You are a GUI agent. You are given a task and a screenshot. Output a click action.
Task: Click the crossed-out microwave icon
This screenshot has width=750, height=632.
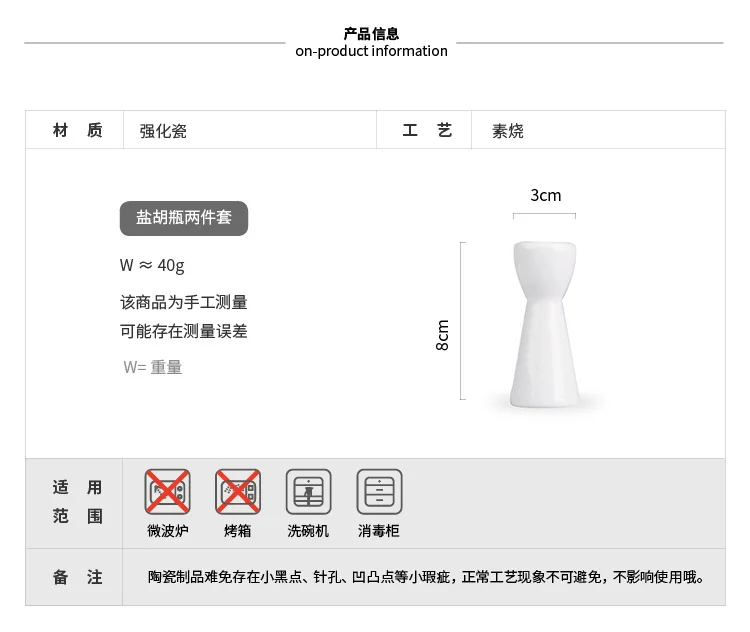click(x=167, y=492)
